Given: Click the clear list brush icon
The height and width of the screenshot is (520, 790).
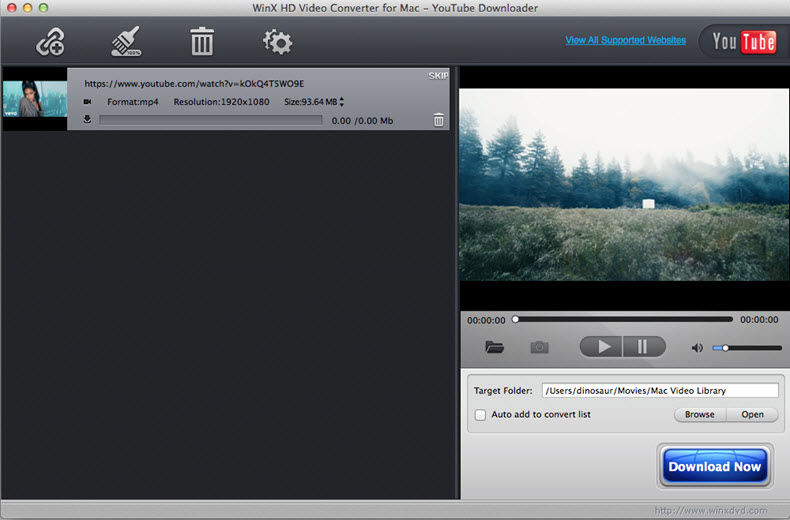Looking at the screenshot, I should (x=126, y=42).
